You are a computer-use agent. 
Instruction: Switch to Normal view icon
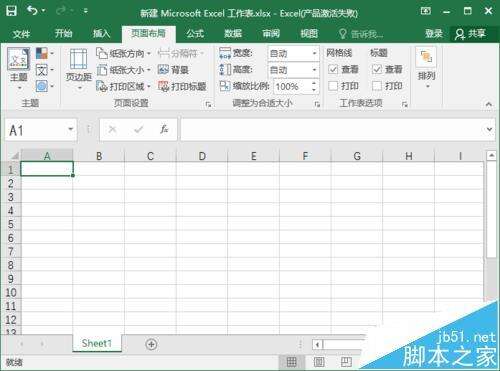(x=291, y=362)
